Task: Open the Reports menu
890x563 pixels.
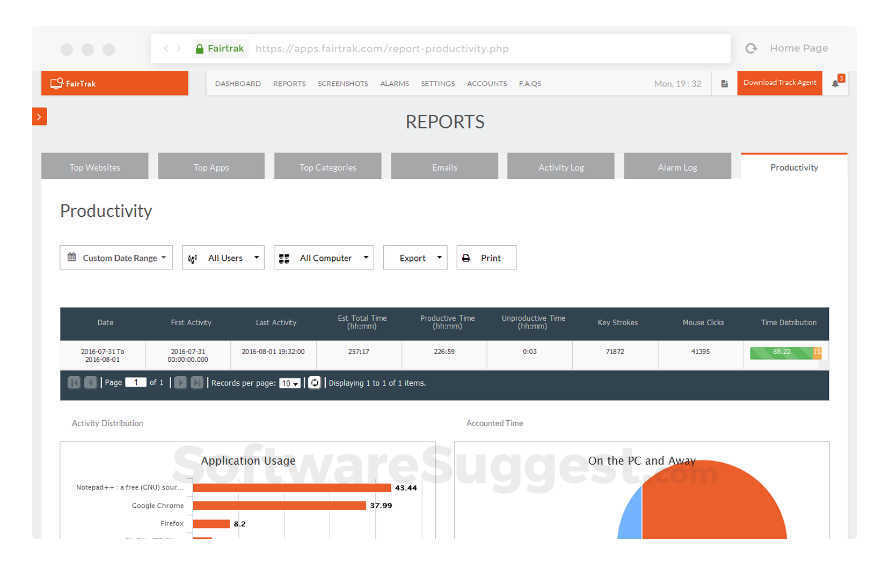Action: click(289, 83)
